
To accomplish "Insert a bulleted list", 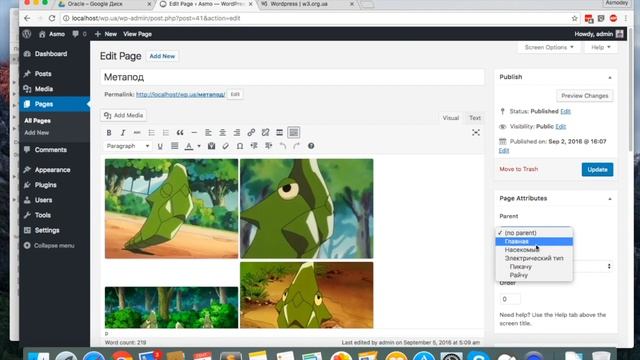I will 151,133.
